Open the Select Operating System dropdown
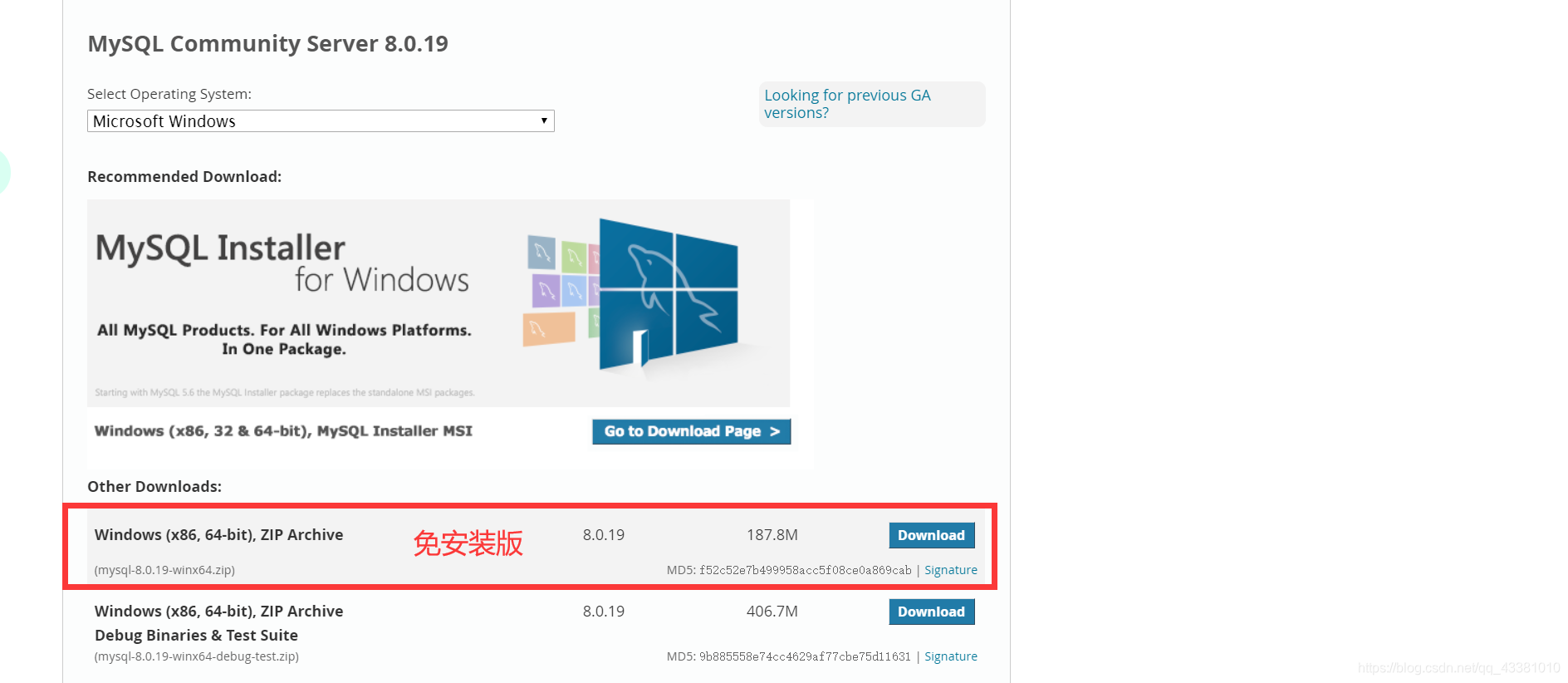 [321, 121]
